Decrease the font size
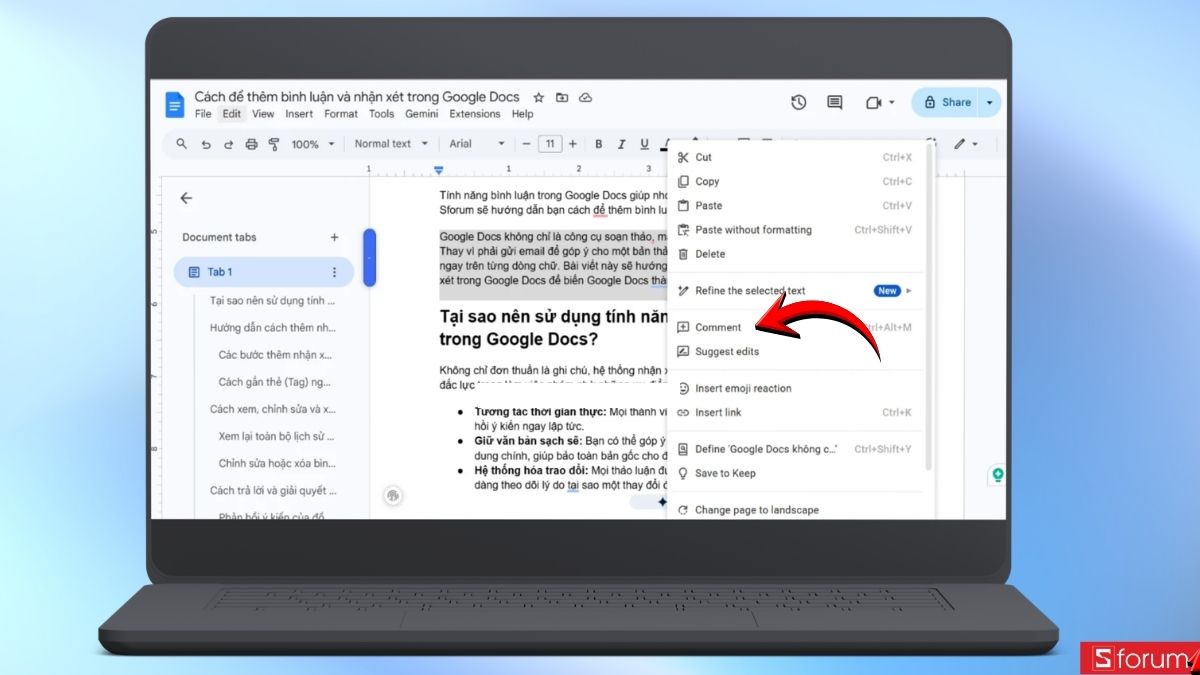Screen dimensions: 1200x675 [x=526, y=144]
